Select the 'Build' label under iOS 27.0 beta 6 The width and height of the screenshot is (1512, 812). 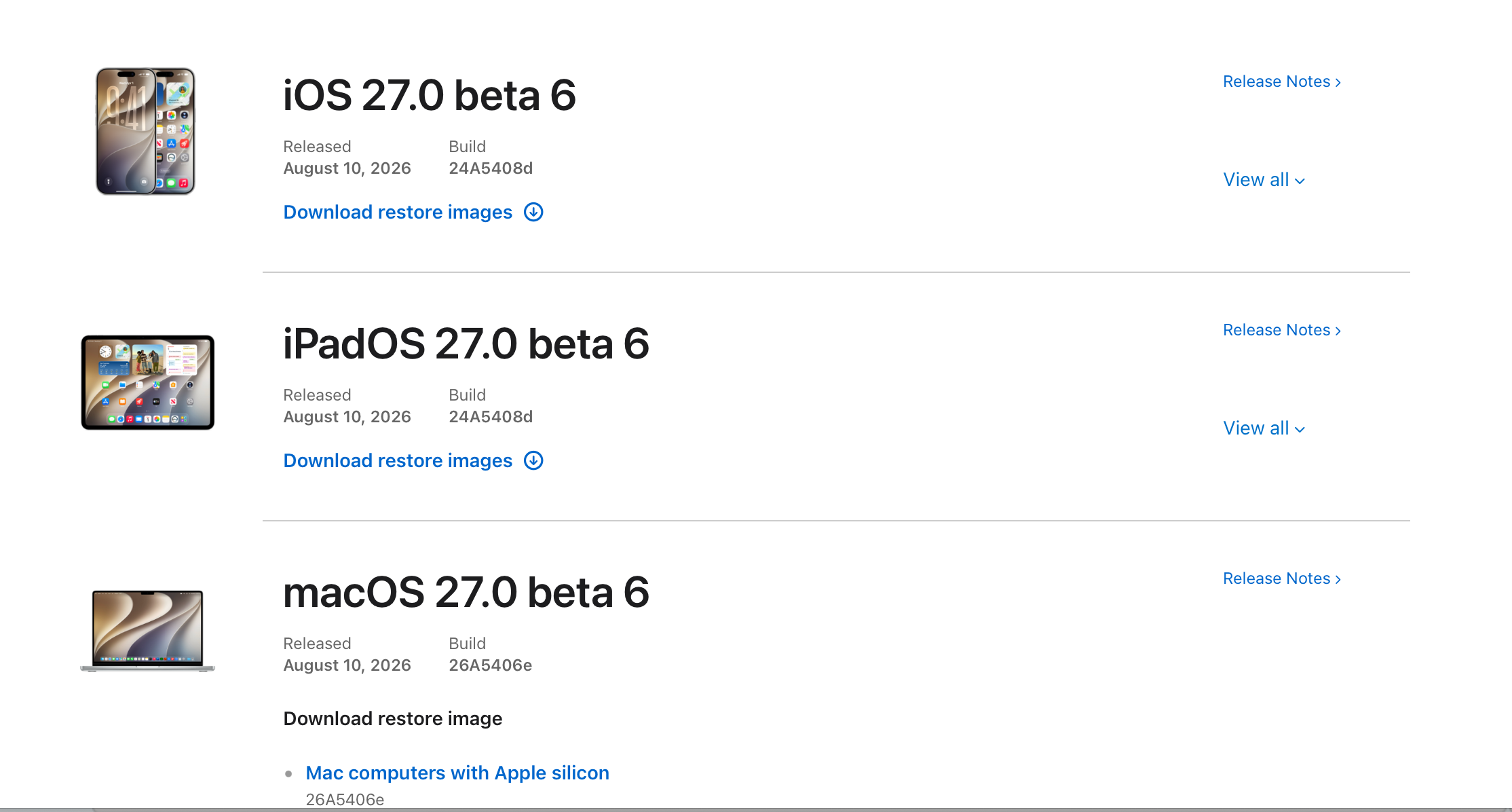tap(468, 147)
